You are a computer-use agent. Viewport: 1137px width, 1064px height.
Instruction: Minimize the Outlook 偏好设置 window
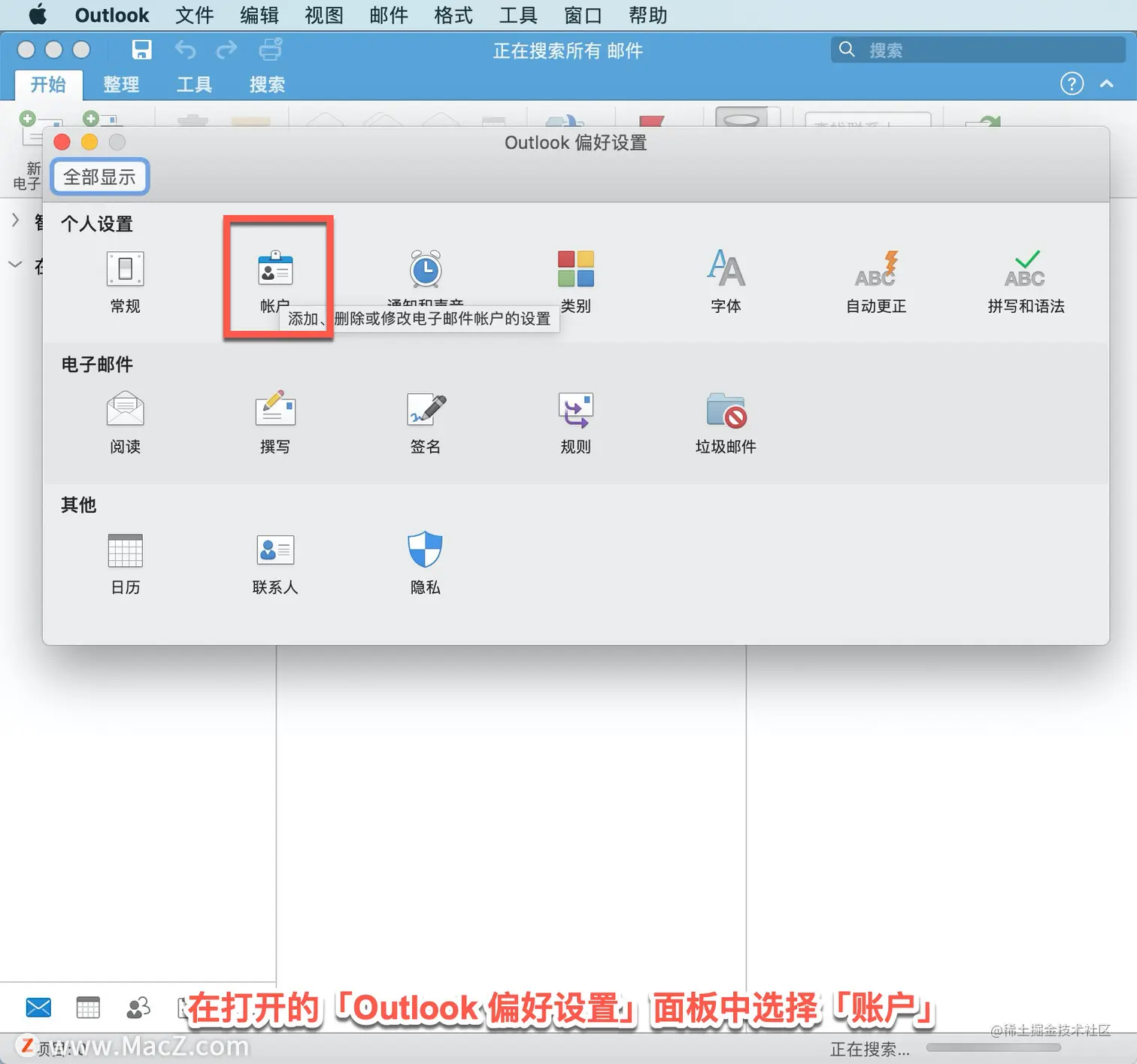pyautogui.click(x=89, y=142)
